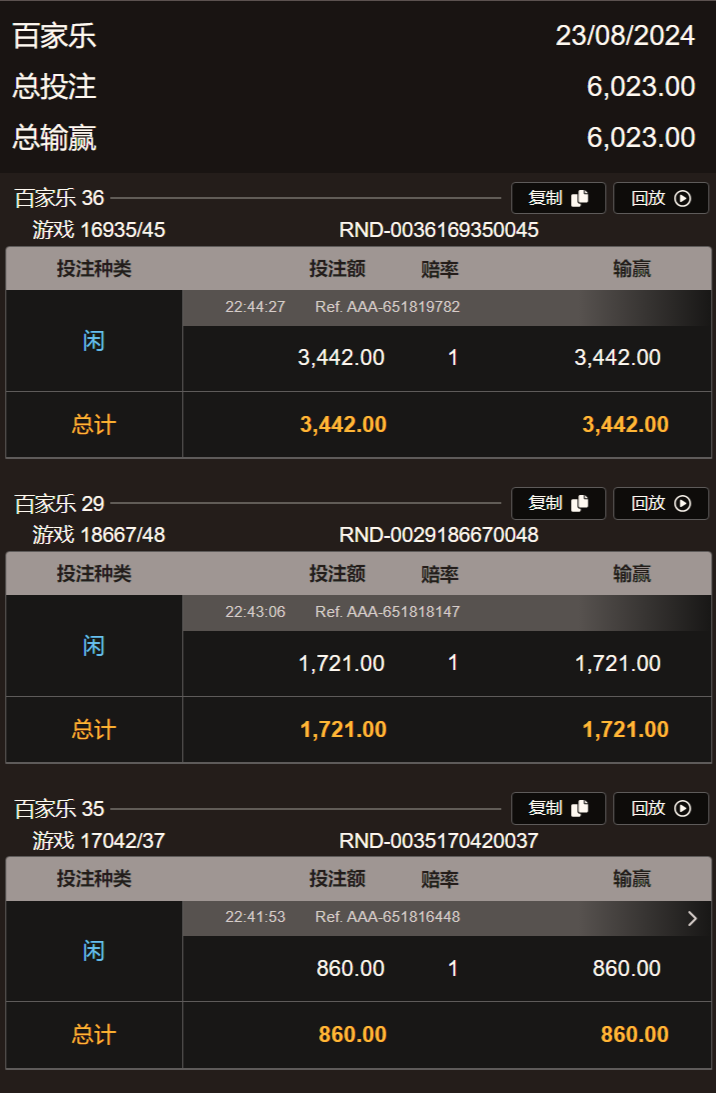The width and height of the screenshot is (716, 1093).
Task: Click round ID RND-0035170420037
Action: point(439,840)
